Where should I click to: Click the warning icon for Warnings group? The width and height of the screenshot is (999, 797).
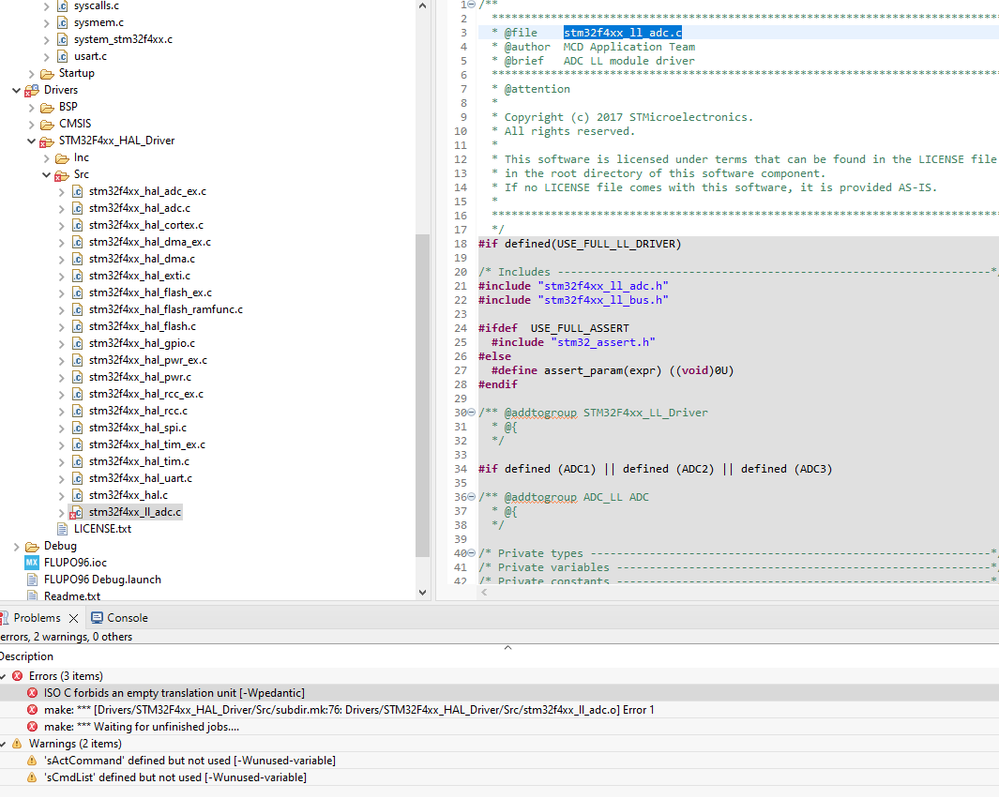[x=17, y=743]
